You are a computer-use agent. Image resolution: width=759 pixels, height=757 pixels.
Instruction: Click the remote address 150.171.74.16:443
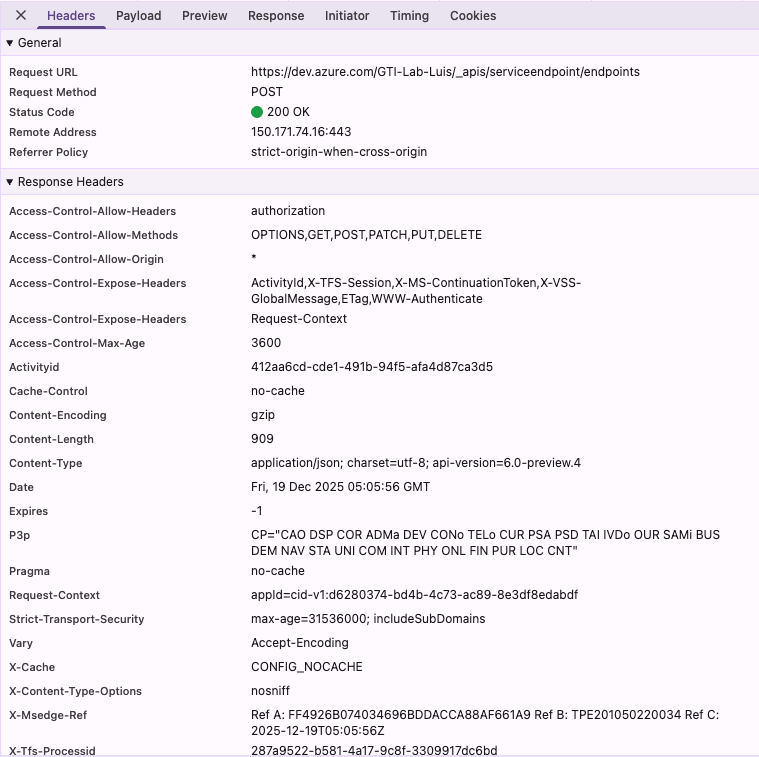[301, 132]
